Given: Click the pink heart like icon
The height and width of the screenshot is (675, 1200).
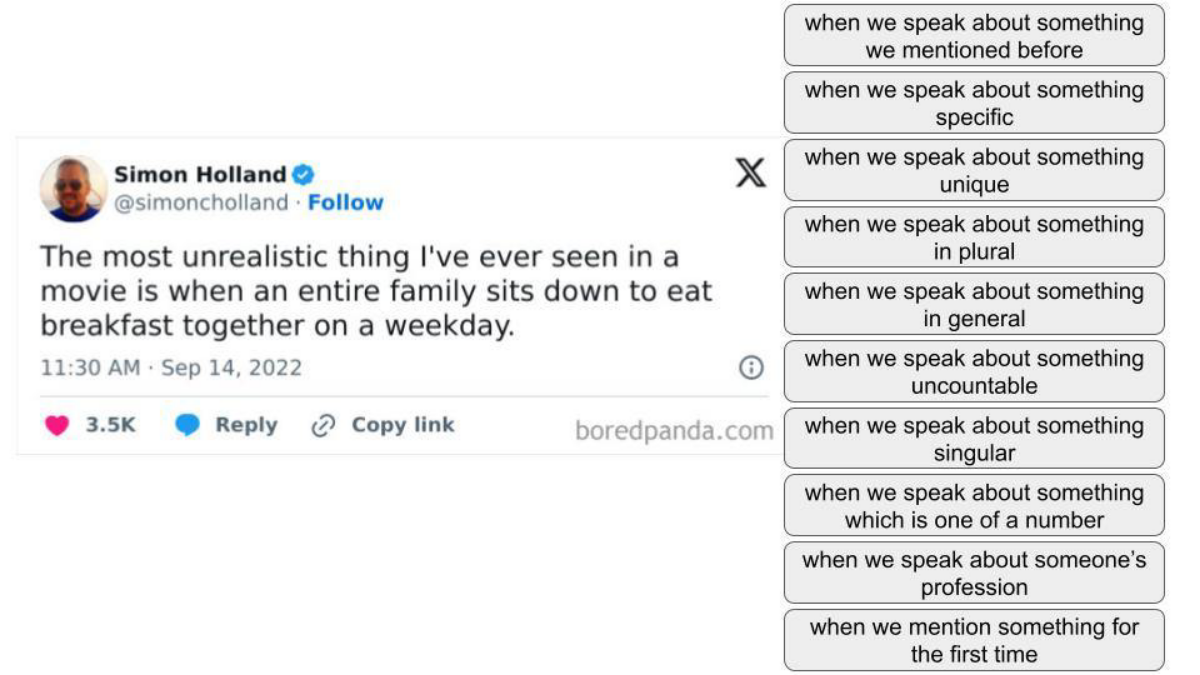Looking at the screenshot, I should (x=58, y=425).
